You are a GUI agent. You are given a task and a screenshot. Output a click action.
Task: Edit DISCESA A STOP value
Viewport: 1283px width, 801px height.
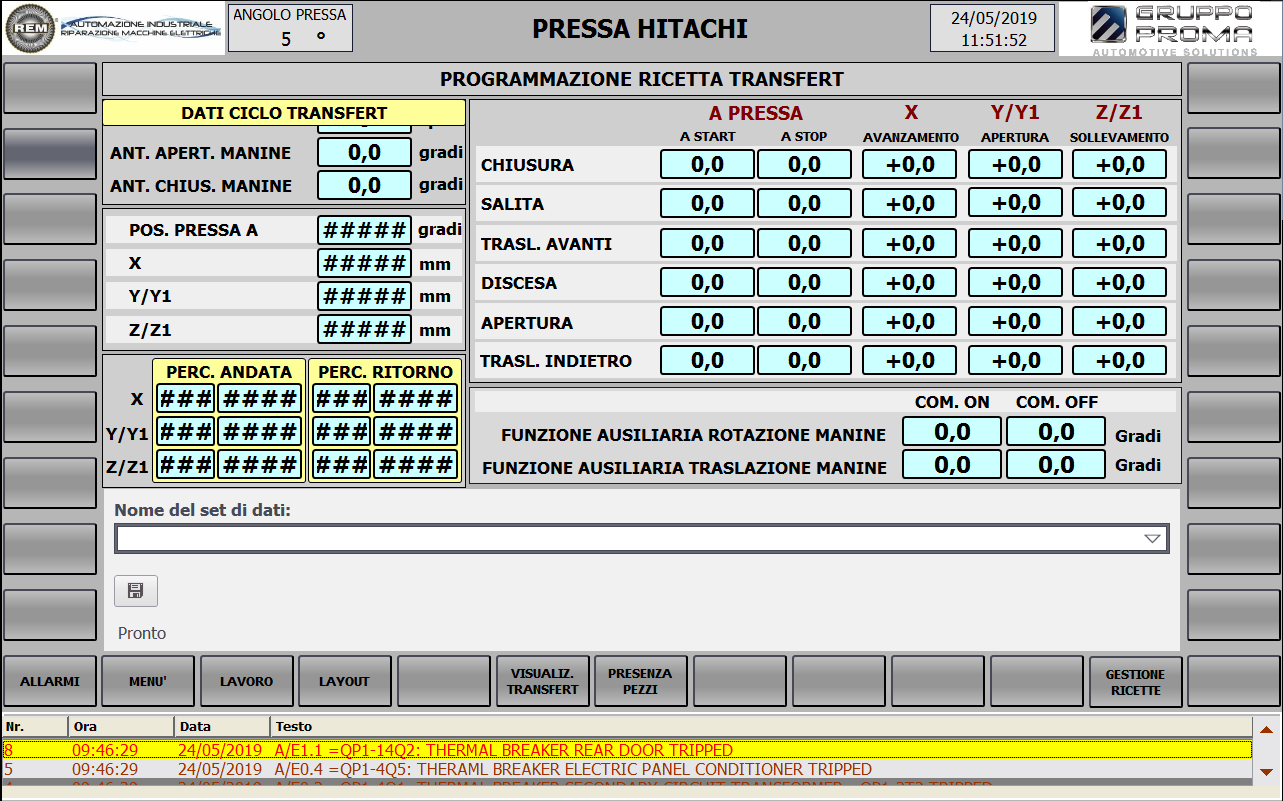click(x=804, y=282)
